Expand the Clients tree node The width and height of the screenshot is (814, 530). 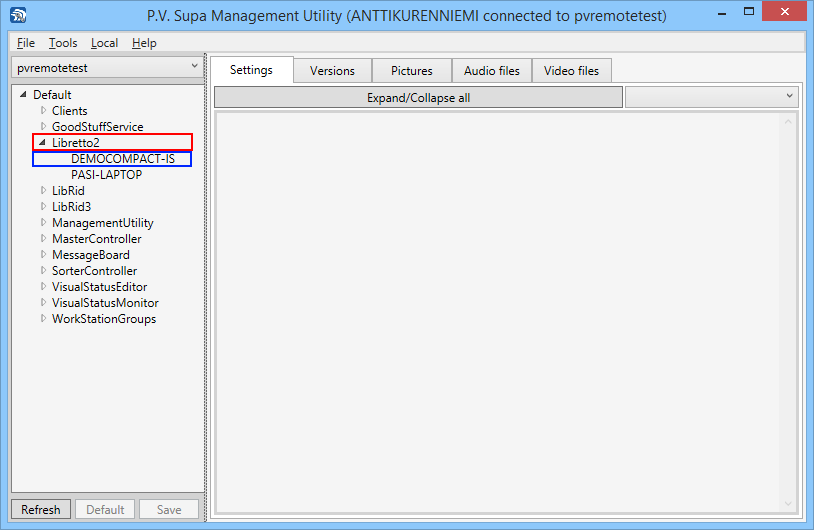tap(43, 111)
